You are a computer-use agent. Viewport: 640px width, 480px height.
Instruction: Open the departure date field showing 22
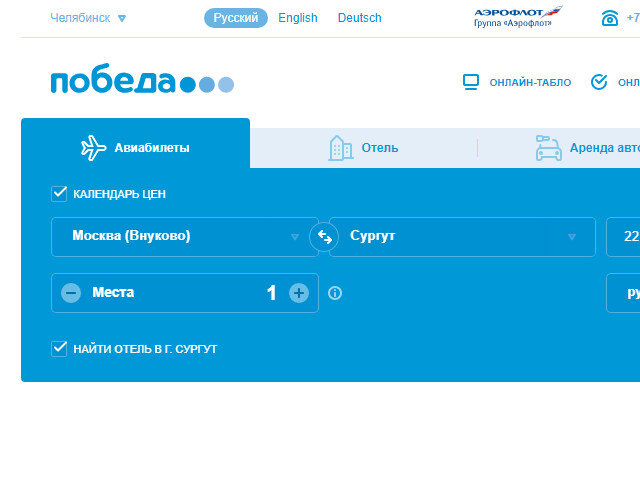coord(623,237)
